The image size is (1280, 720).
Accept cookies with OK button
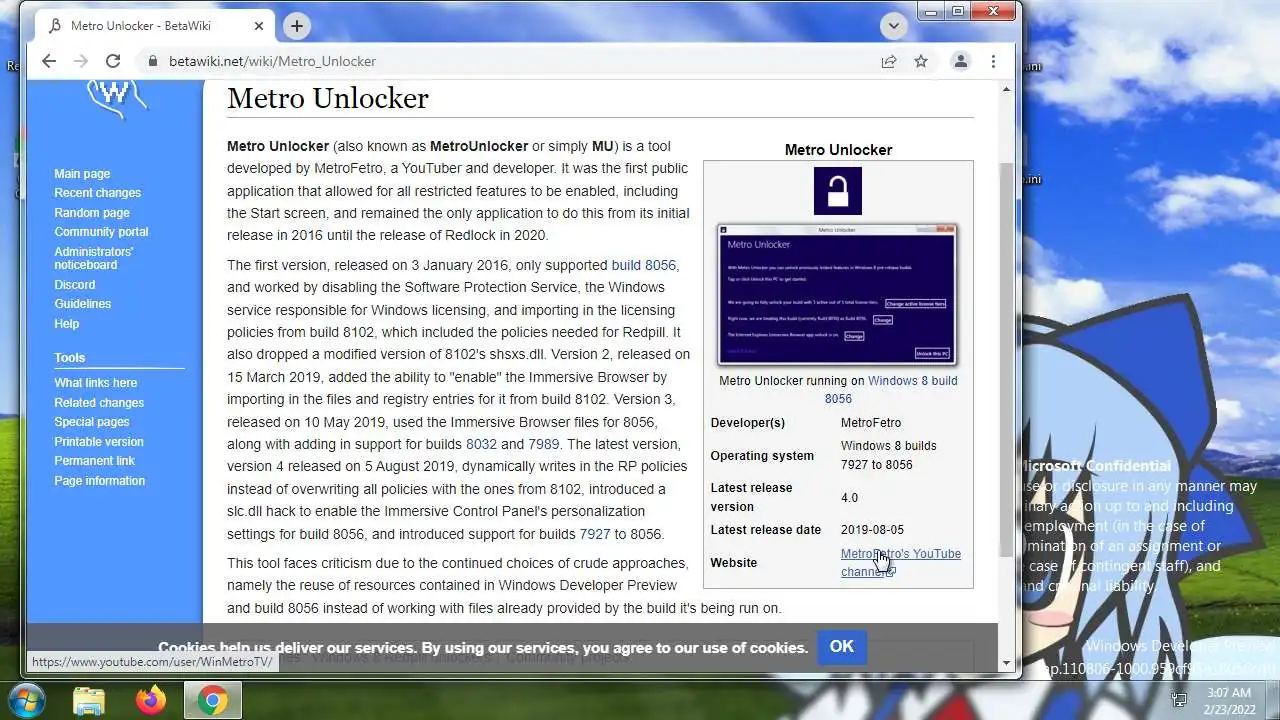(x=842, y=647)
